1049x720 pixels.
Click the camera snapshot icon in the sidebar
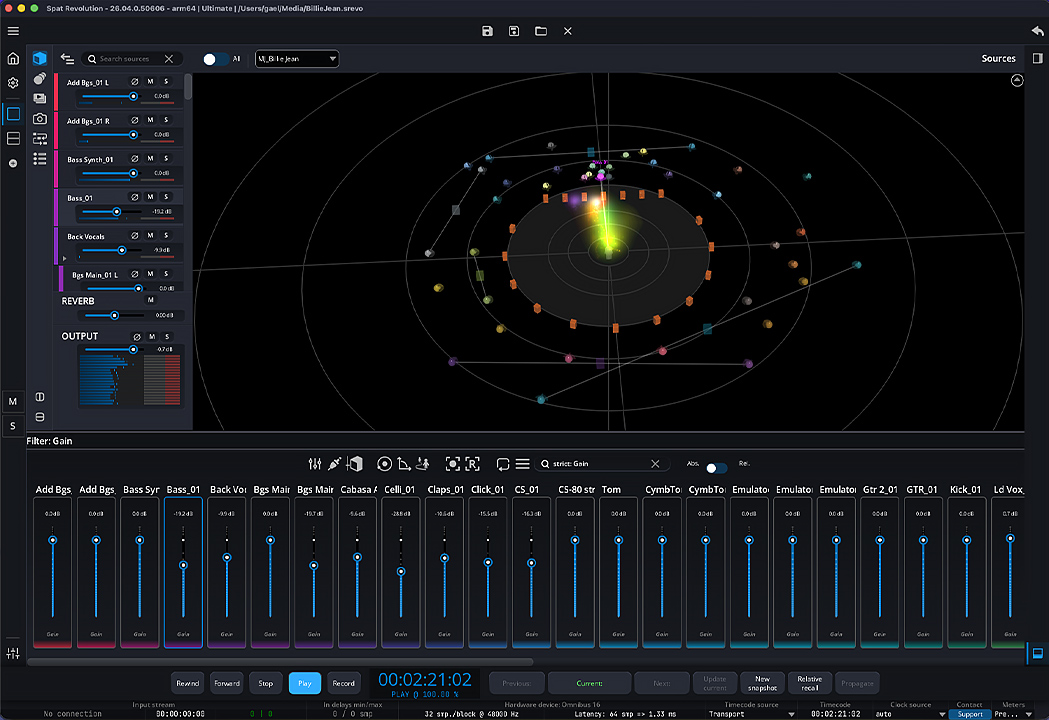click(40, 118)
